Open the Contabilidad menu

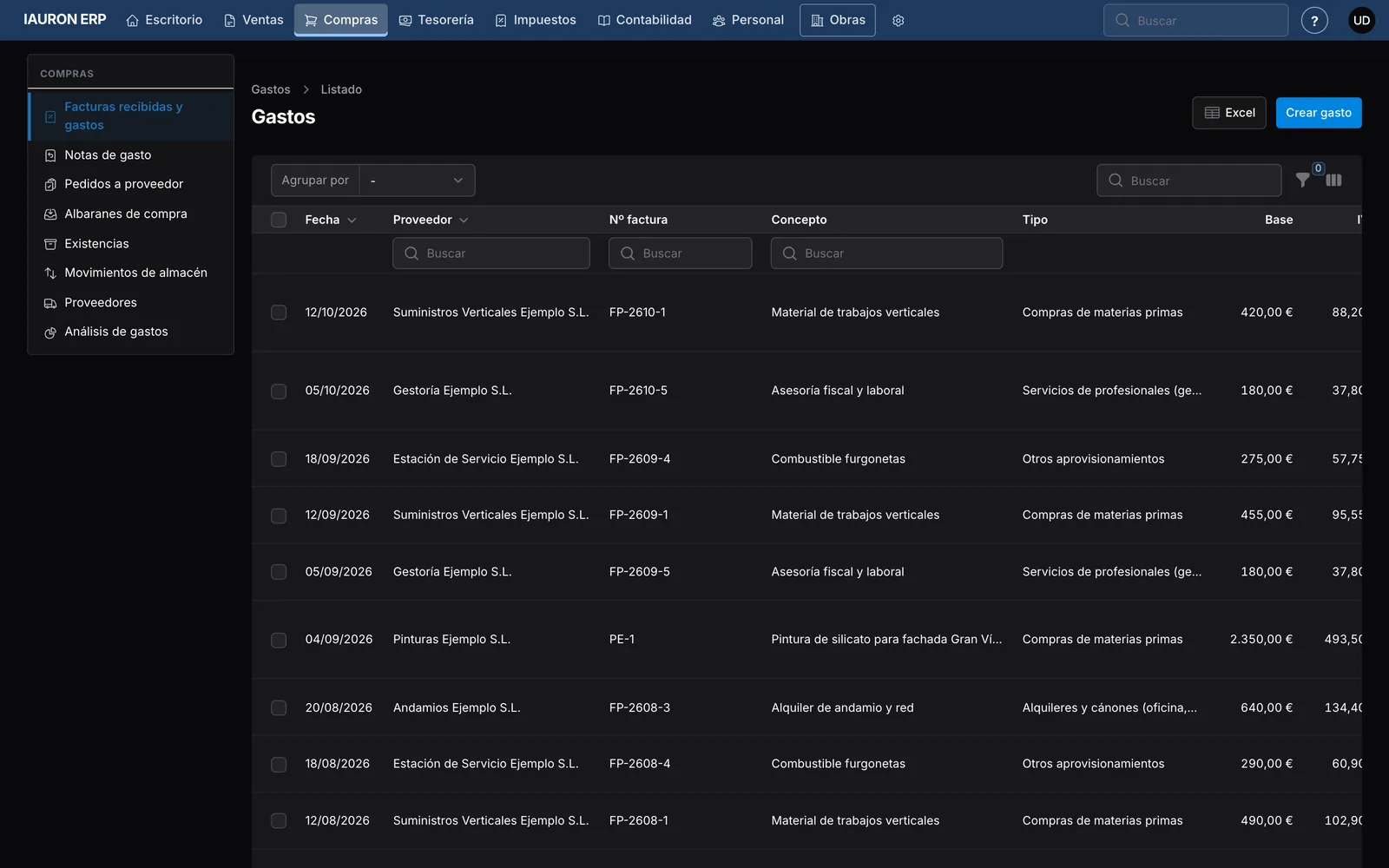coord(645,20)
